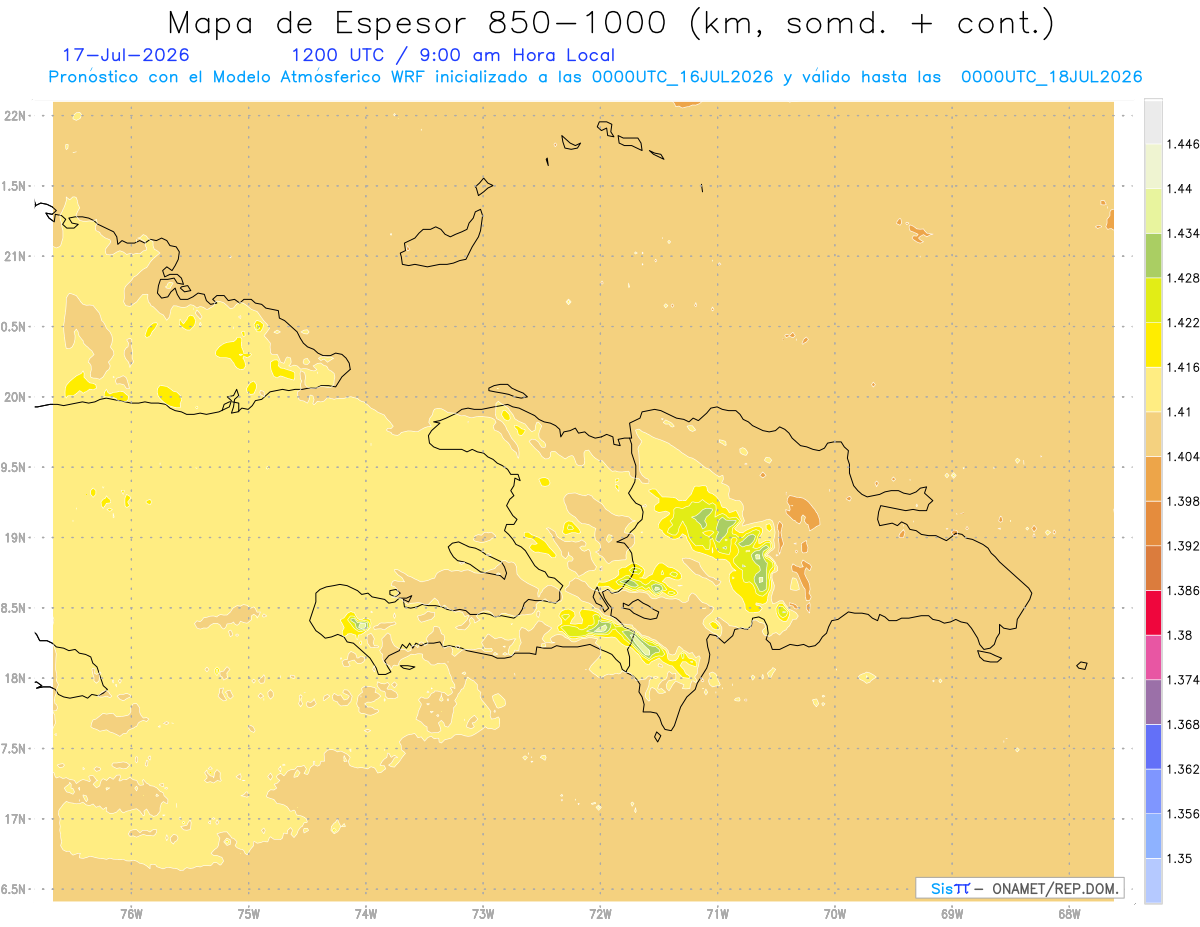Image resolution: width=1200 pixels, height=927 pixels.
Task: Click the legend value '1.44'
Action: pos(1180,188)
